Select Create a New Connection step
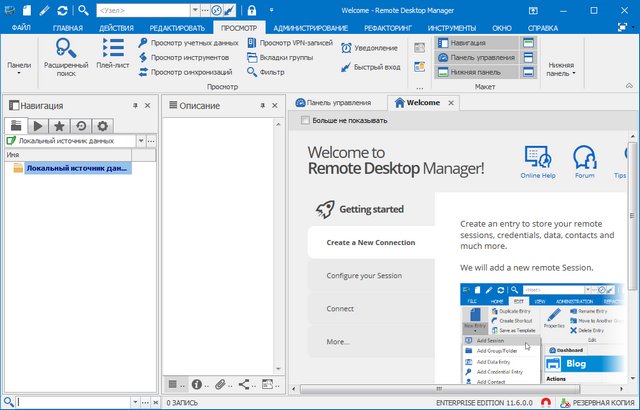This screenshot has width=640, height=410. pyautogui.click(x=371, y=242)
